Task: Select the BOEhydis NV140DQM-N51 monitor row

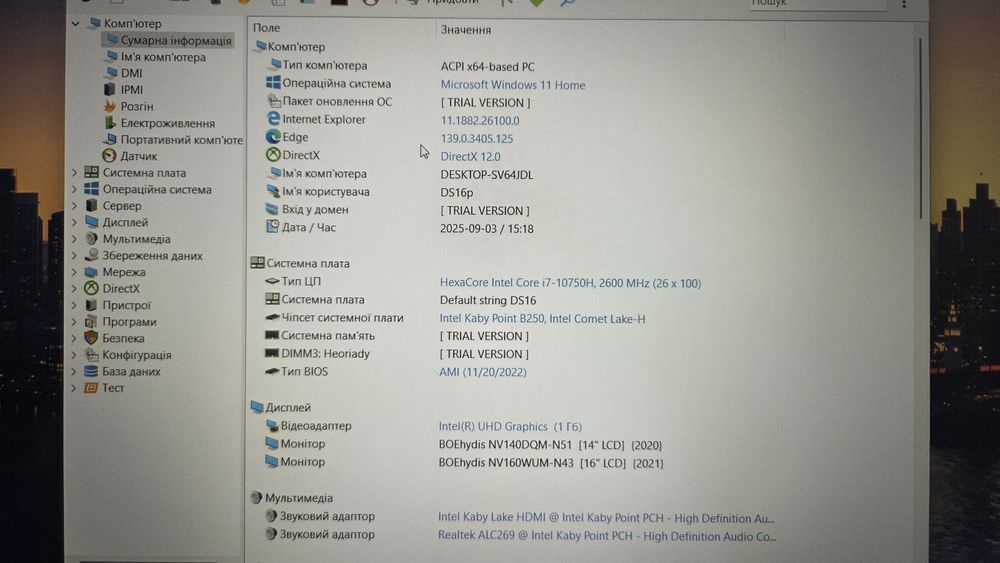Action: coord(550,445)
